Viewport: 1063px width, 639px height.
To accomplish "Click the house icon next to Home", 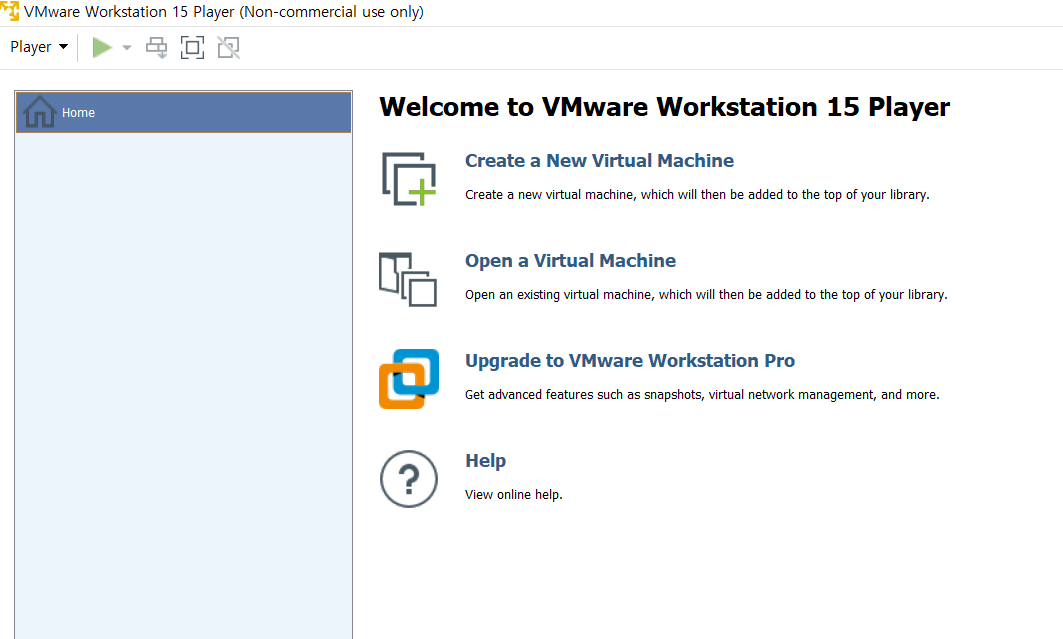I will pos(39,112).
